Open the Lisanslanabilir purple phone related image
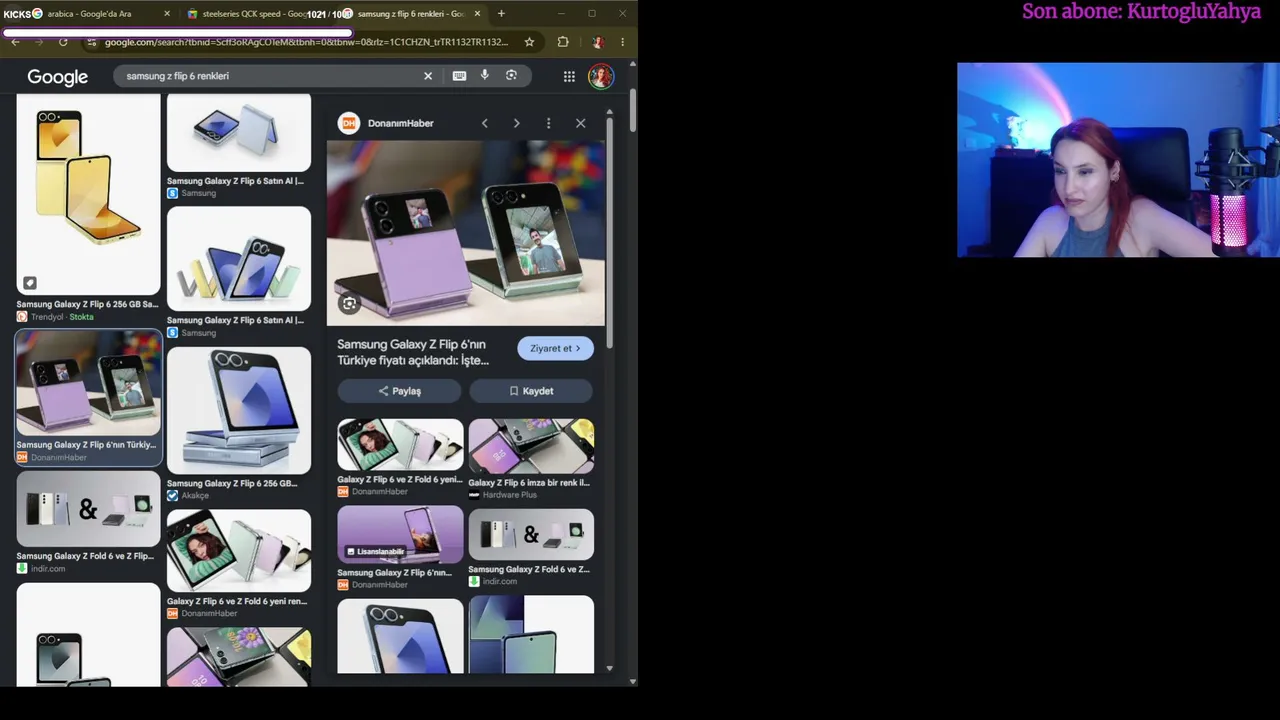Viewport: 1280px width, 720px height. click(400, 535)
